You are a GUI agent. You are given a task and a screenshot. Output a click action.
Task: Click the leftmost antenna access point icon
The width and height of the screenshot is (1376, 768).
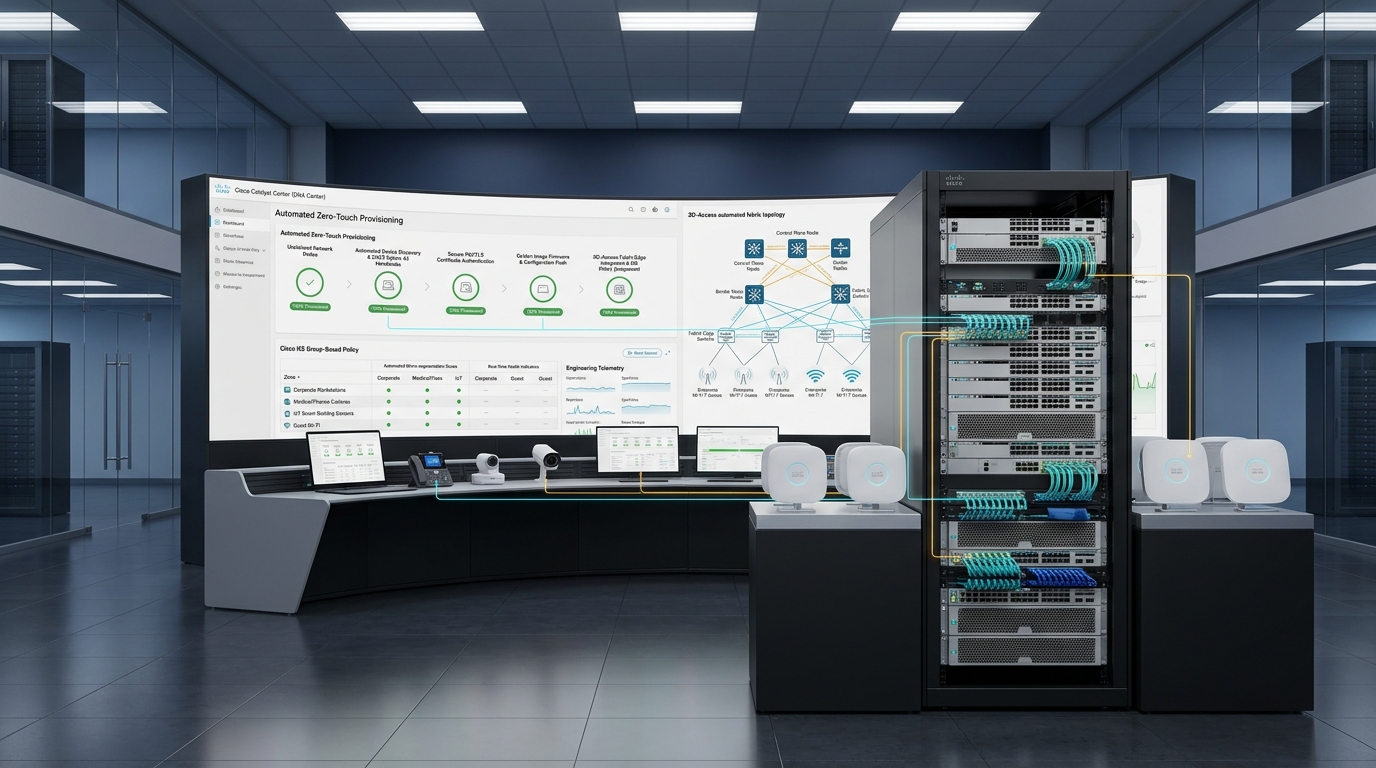[707, 375]
